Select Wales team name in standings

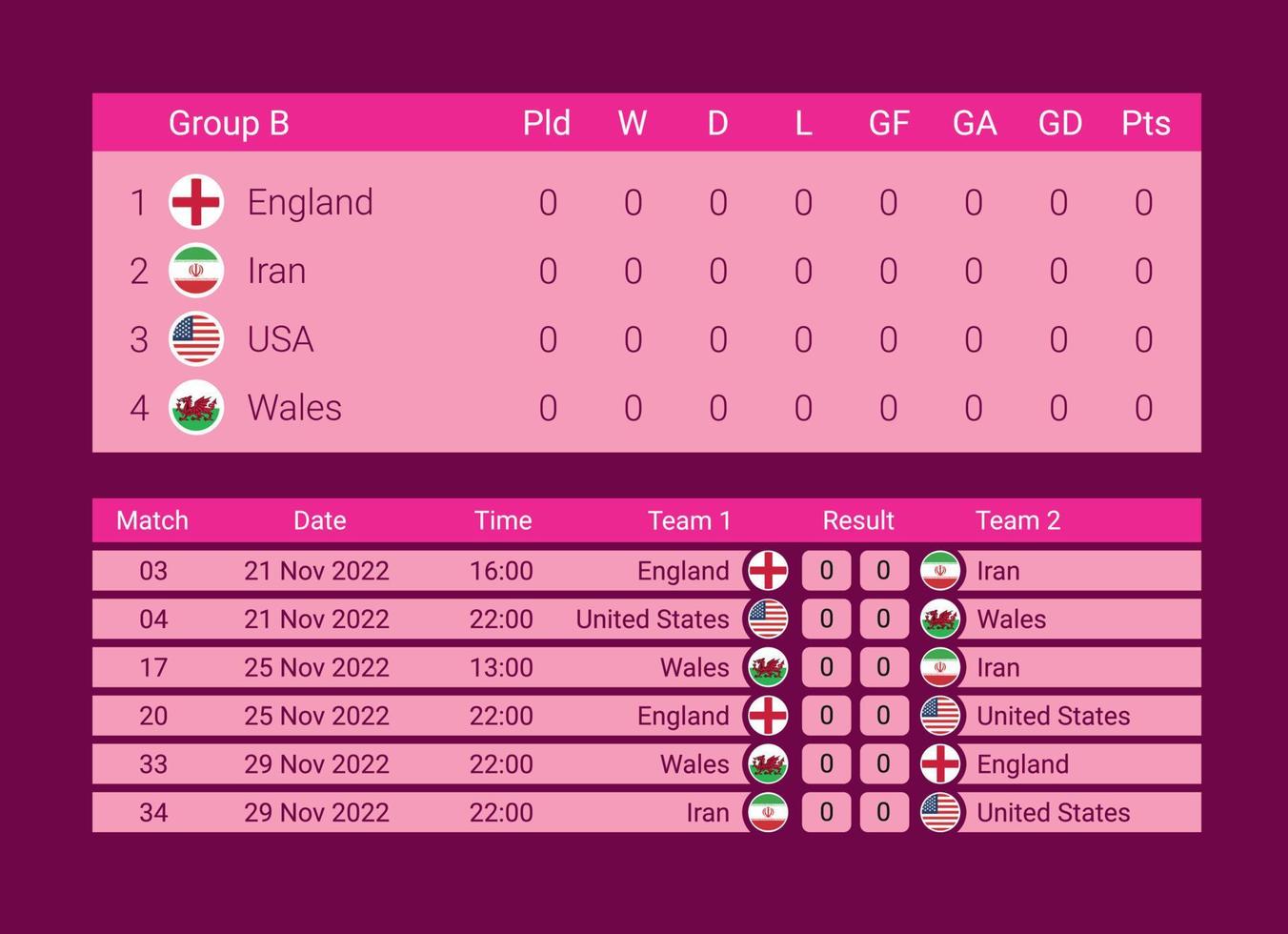[x=294, y=408]
